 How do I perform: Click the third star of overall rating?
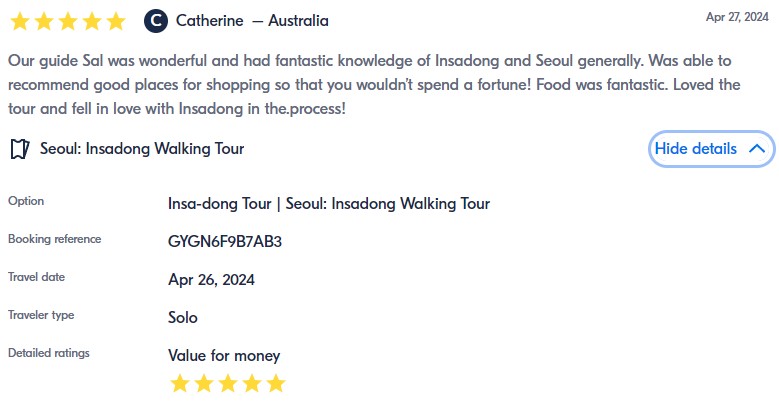pos(67,21)
